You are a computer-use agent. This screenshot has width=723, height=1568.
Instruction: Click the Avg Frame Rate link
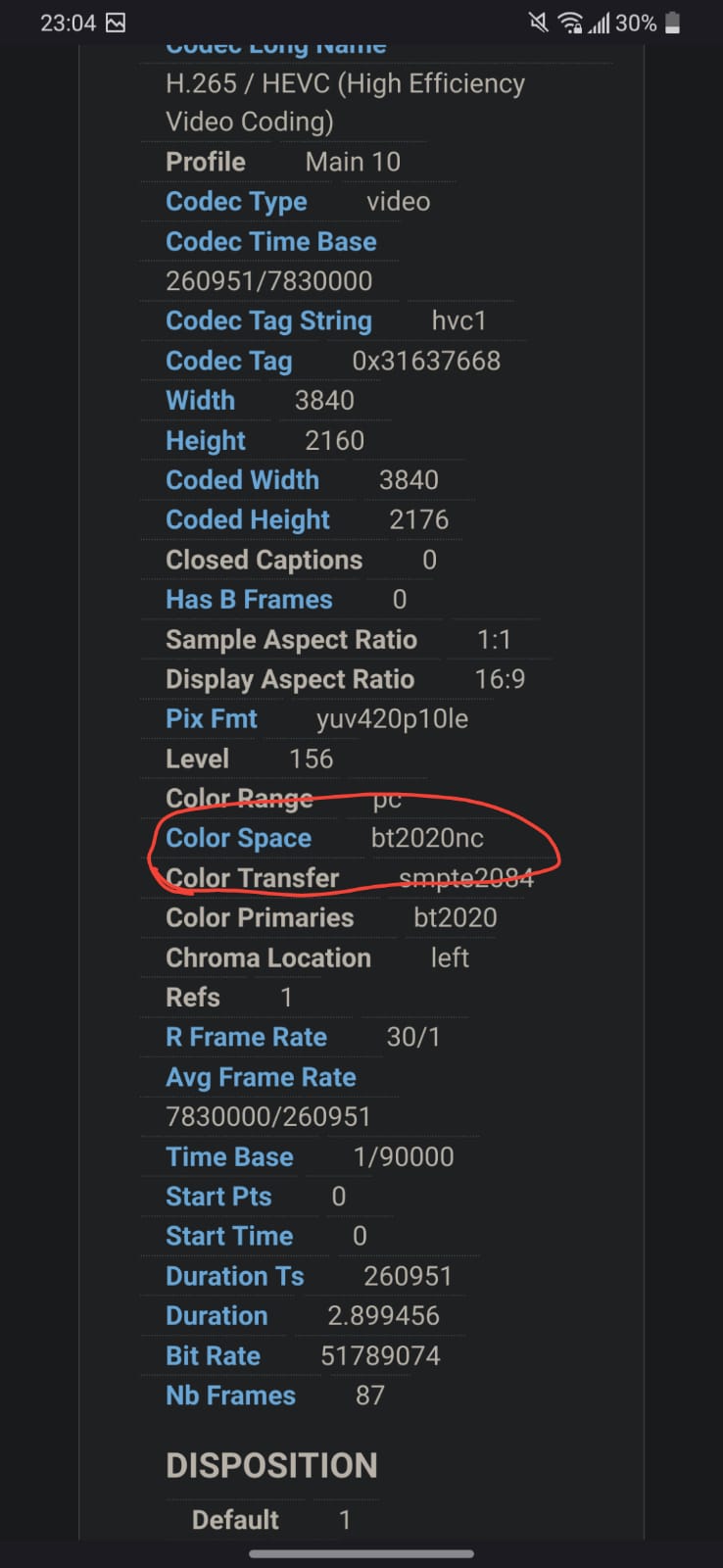(261, 1077)
